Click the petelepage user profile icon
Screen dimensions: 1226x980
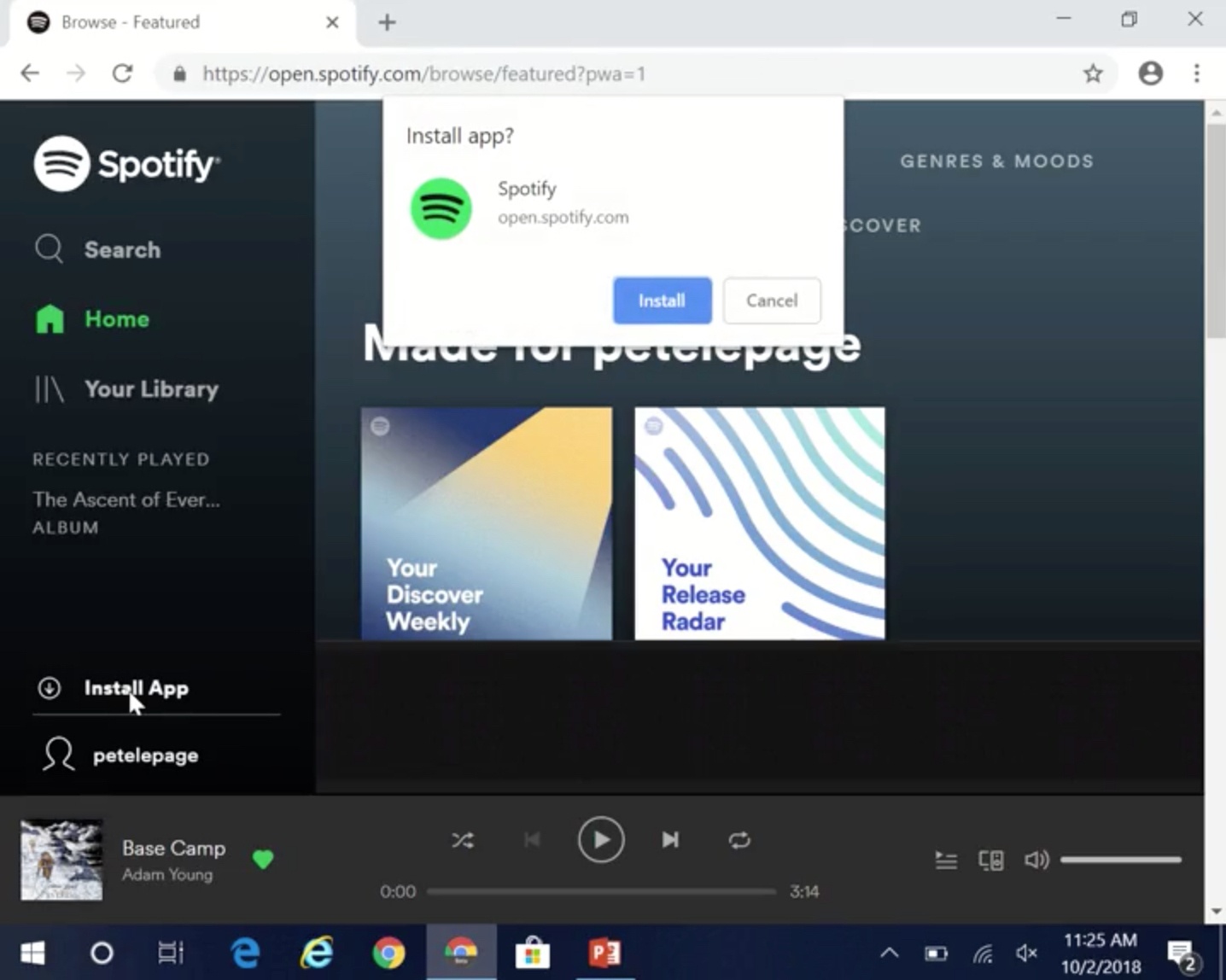click(58, 755)
